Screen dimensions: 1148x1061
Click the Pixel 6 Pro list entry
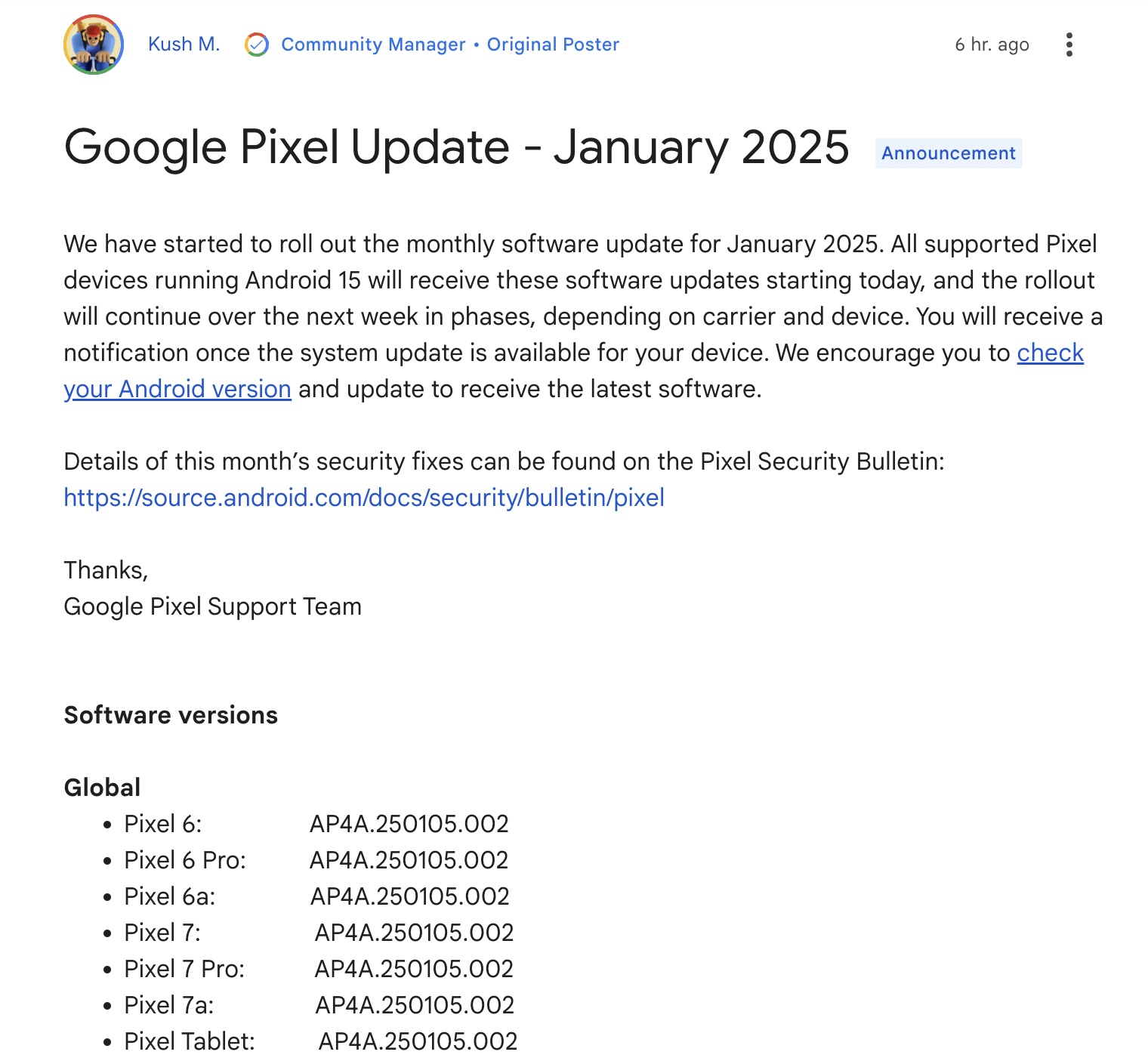tap(306, 860)
